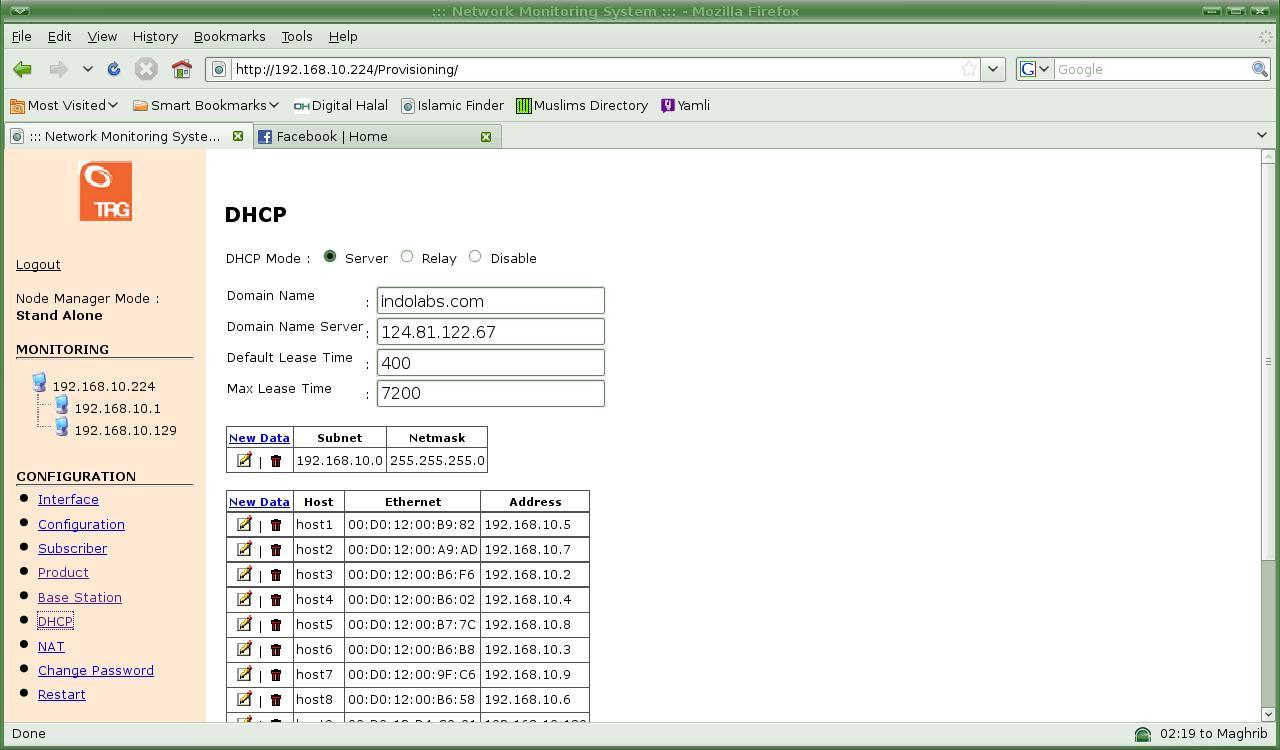The image size is (1280, 750).
Task: Go to the browser Home page
Action: [181, 69]
